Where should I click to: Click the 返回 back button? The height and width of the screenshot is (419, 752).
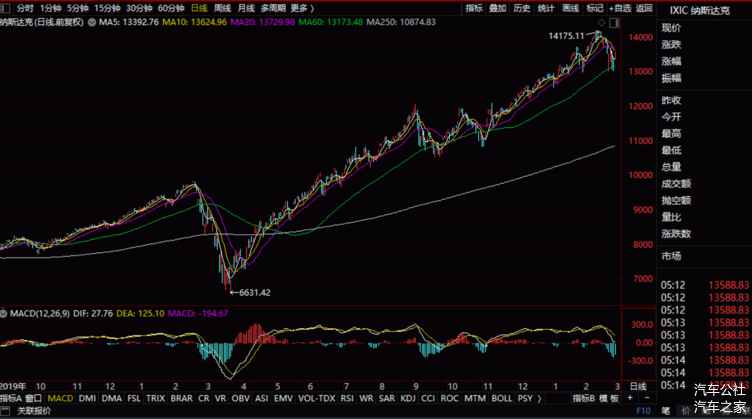point(644,8)
